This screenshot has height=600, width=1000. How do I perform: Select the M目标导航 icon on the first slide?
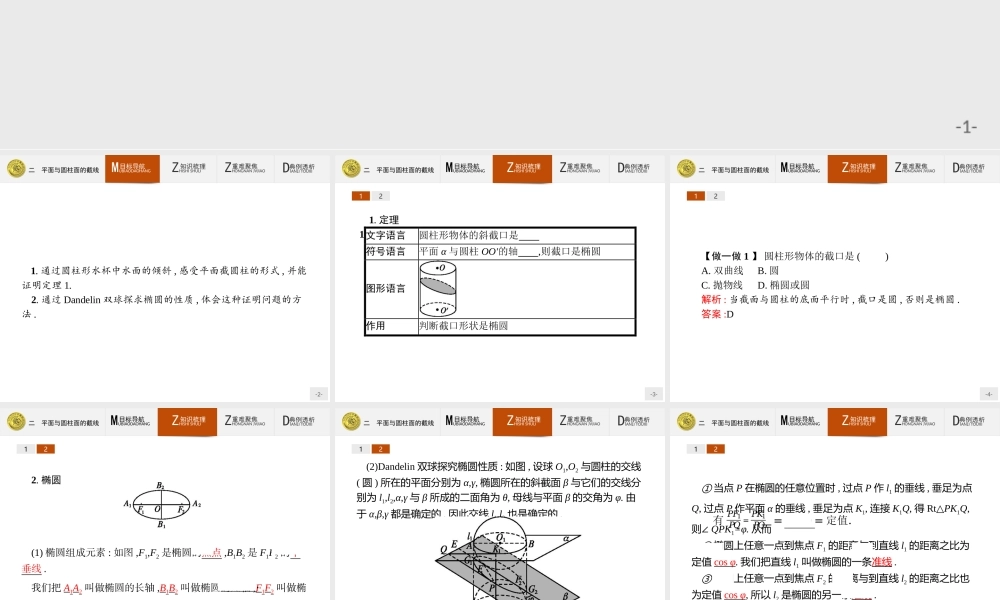(132, 168)
